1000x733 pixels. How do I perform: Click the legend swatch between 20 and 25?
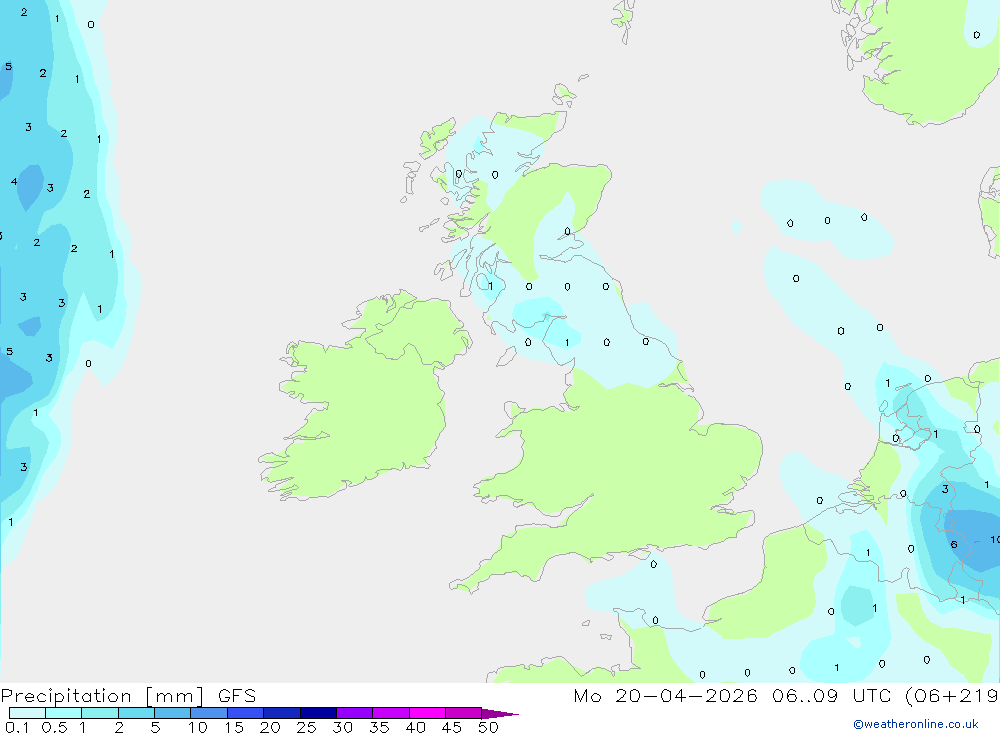pos(282,713)
